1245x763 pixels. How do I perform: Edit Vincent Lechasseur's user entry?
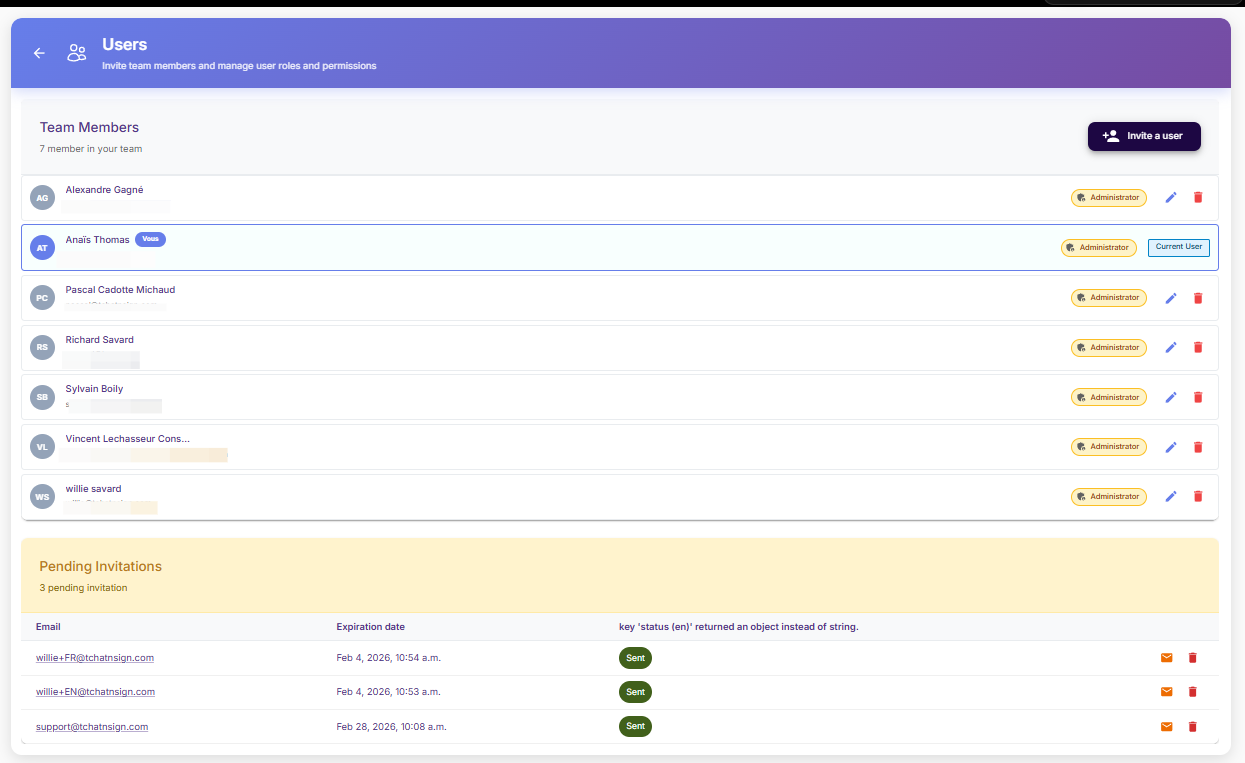coord(1171,447)
